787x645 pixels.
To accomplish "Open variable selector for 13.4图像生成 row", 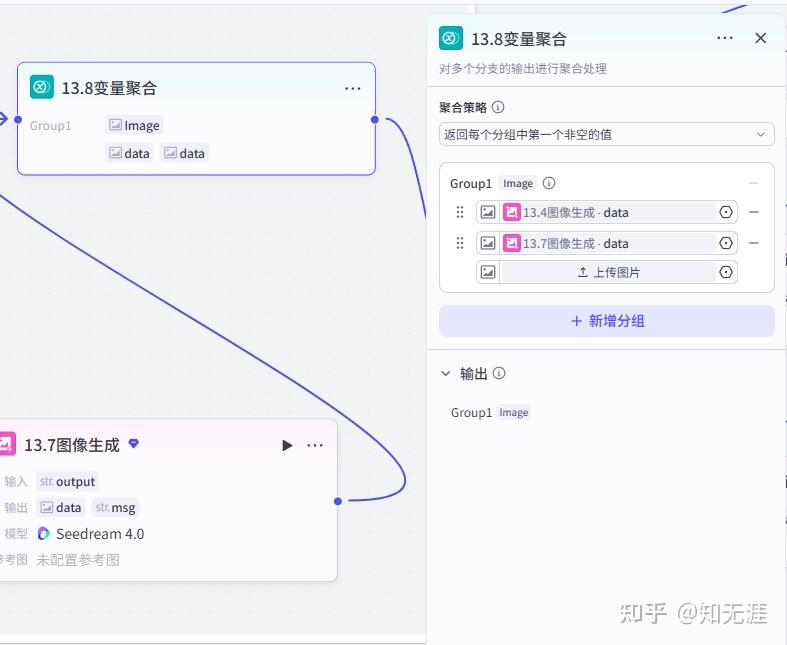I will click(x=726, y=212).
